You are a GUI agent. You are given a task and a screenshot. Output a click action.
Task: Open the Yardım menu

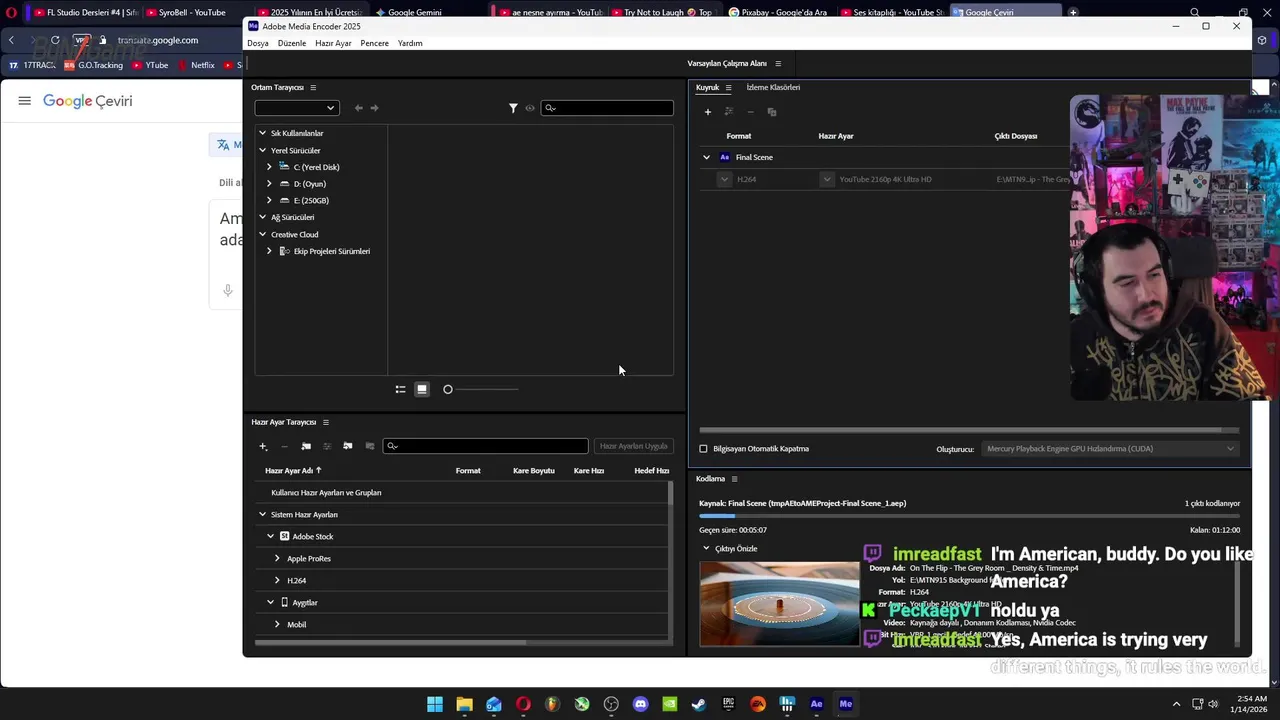(410, 43)
